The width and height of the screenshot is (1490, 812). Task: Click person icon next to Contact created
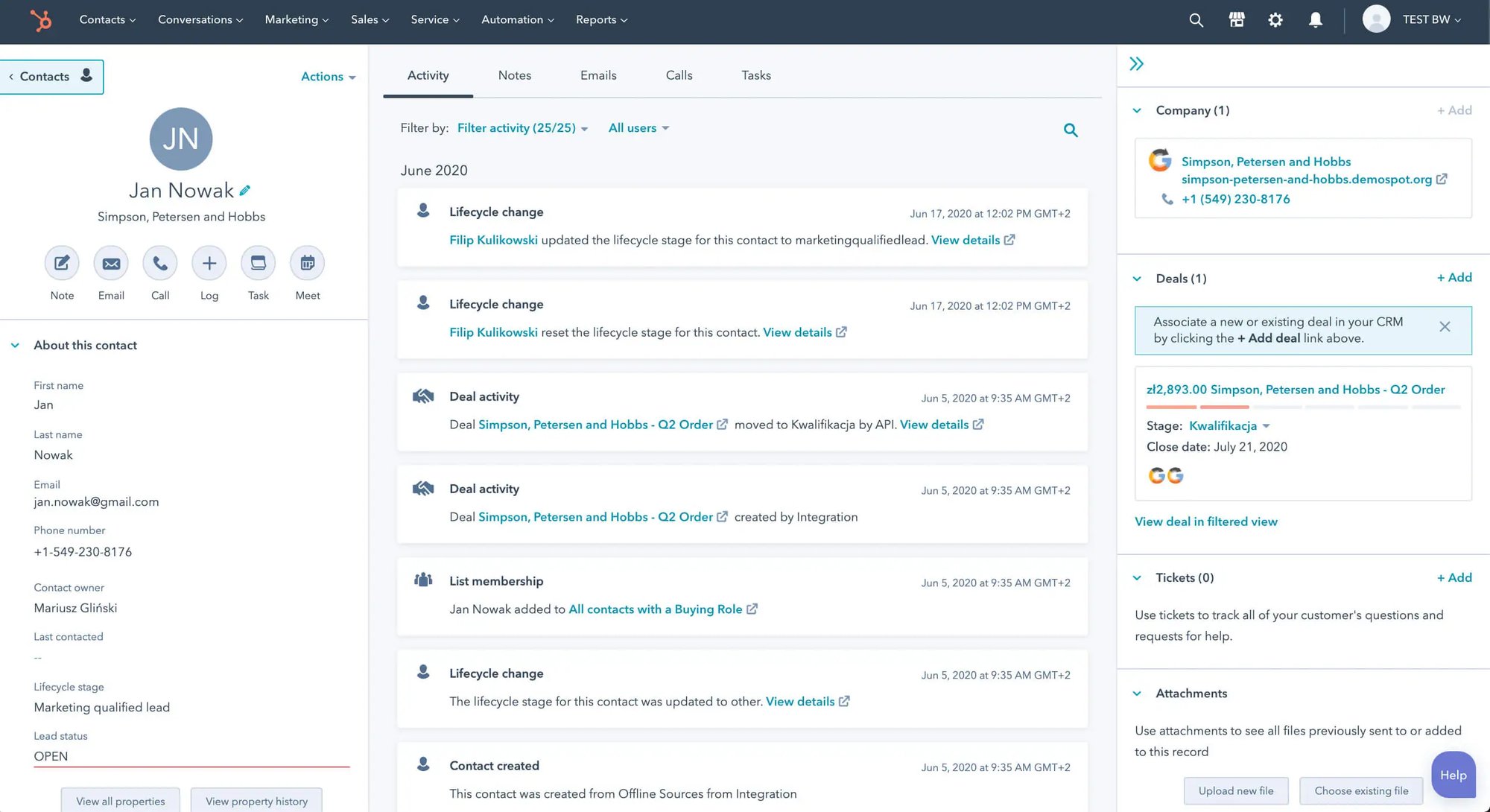(423, 764)
